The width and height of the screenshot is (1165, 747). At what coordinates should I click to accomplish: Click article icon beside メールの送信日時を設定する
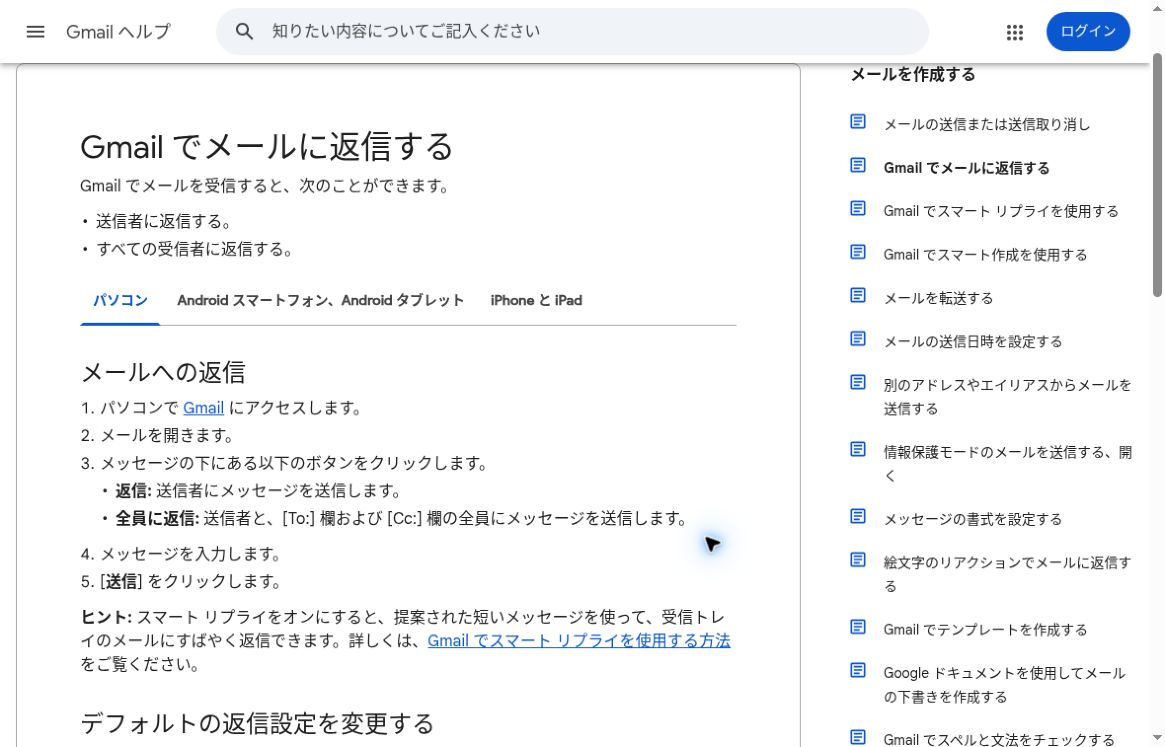point(857,339)
